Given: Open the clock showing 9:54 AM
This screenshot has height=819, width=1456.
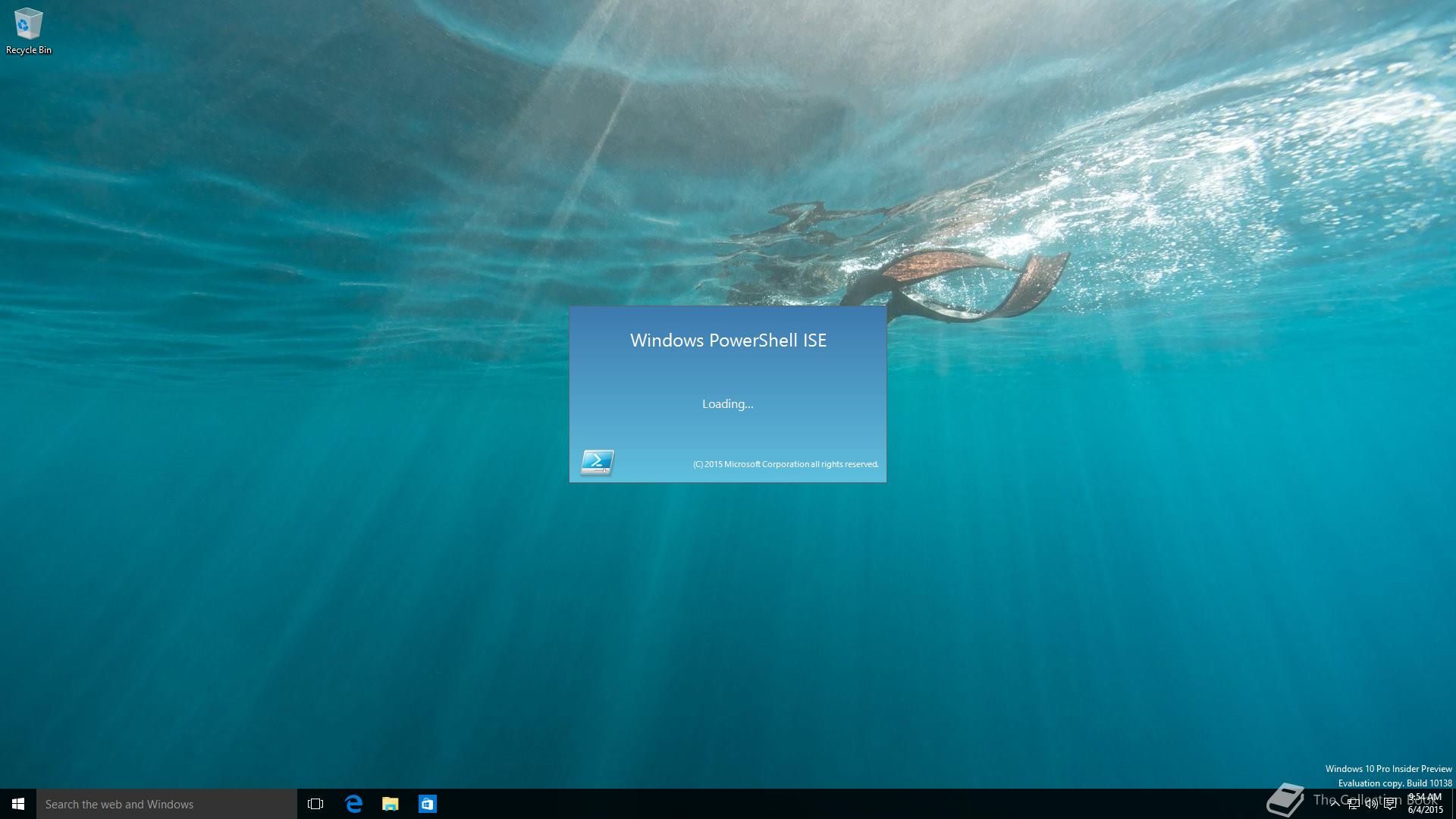Looking at the screenshot, I should [x=1425, y=804].
